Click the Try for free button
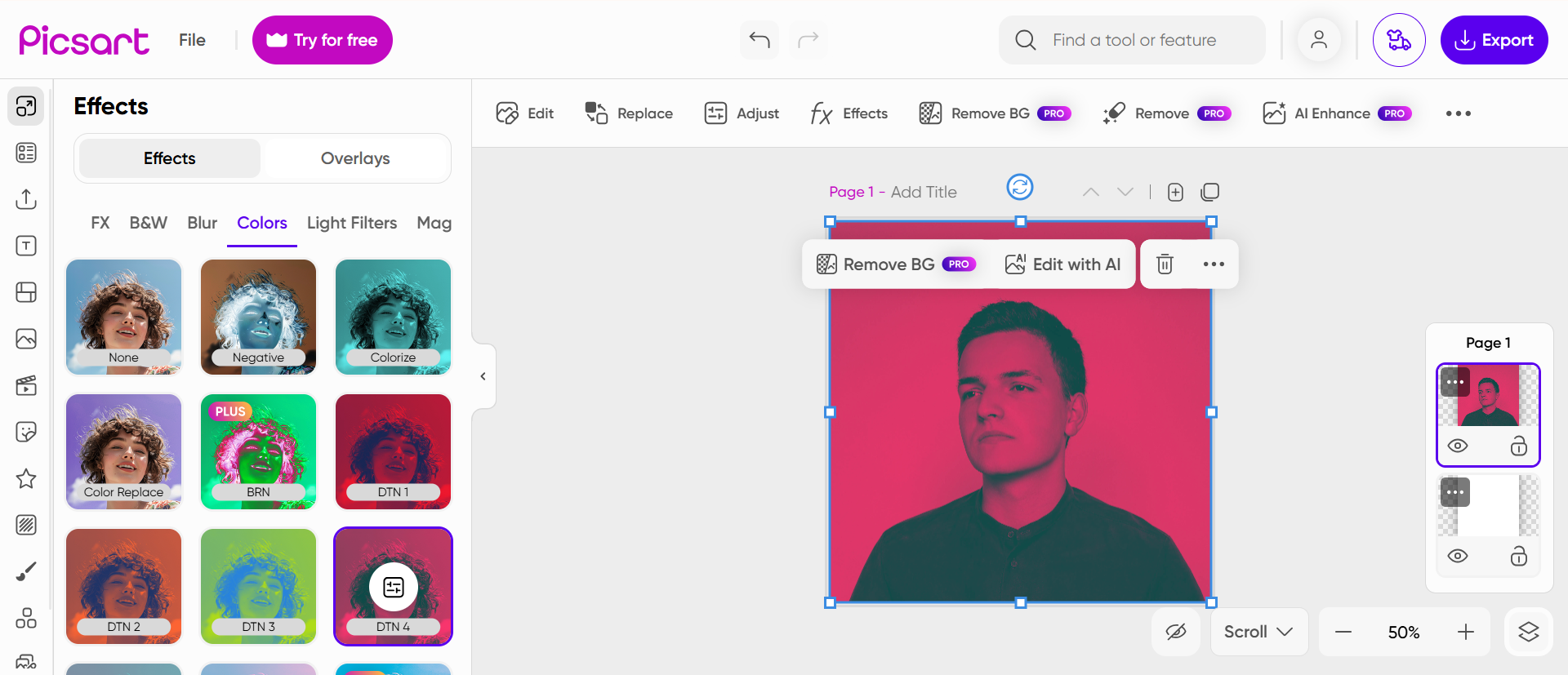Screen dimensions: 1568x675 pyautogui.click(x=323, y=40)
